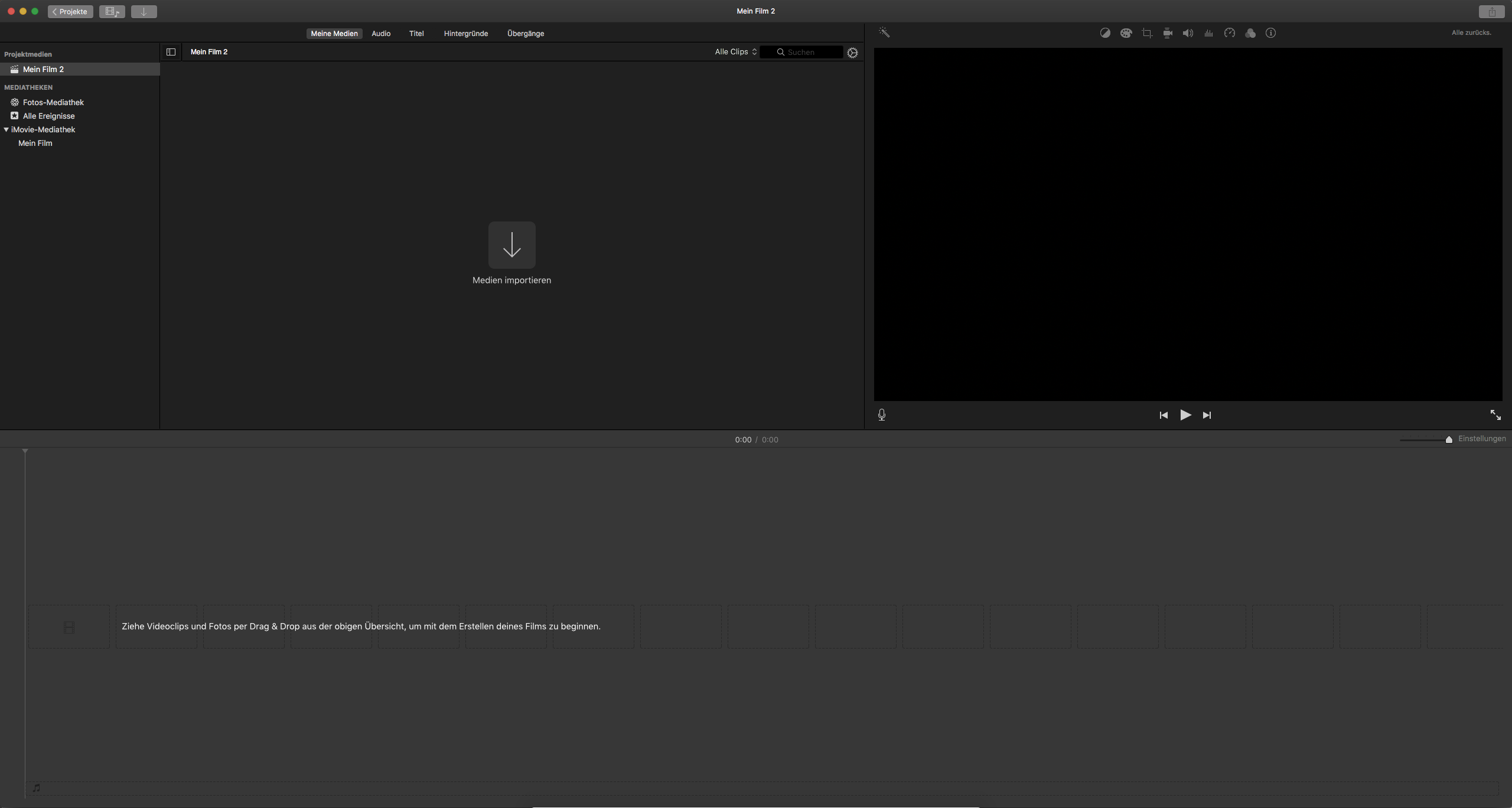
Task: Open clip filter and audio effects icon
Action: pos(1250,33)
